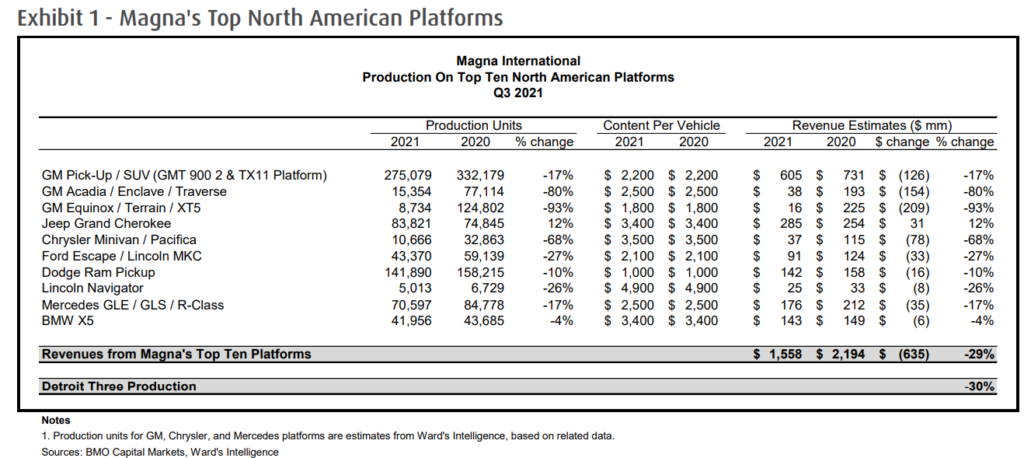Select the 5,013 production value
The height and width of the screenshot is (458, 1024).
pyautogui.click(x=415, y=288)
